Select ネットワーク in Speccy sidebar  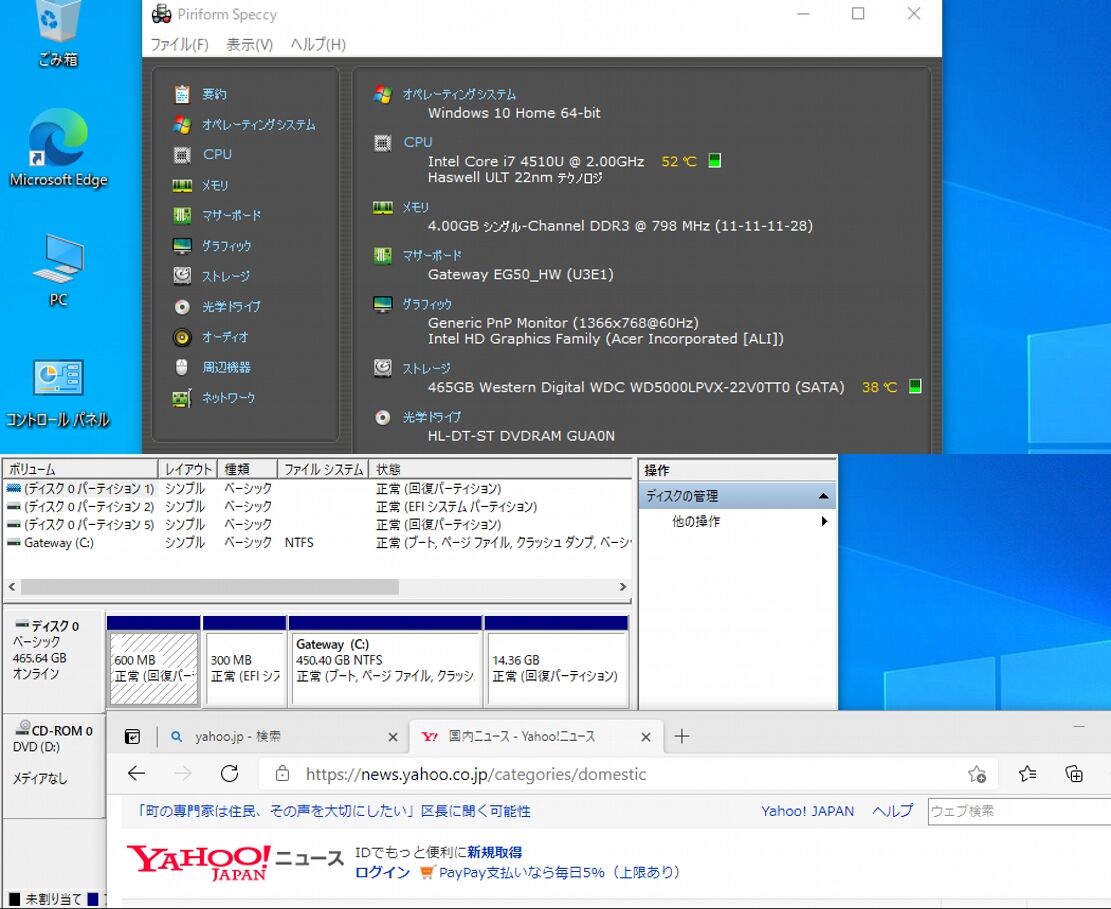[x=228, y=397]
